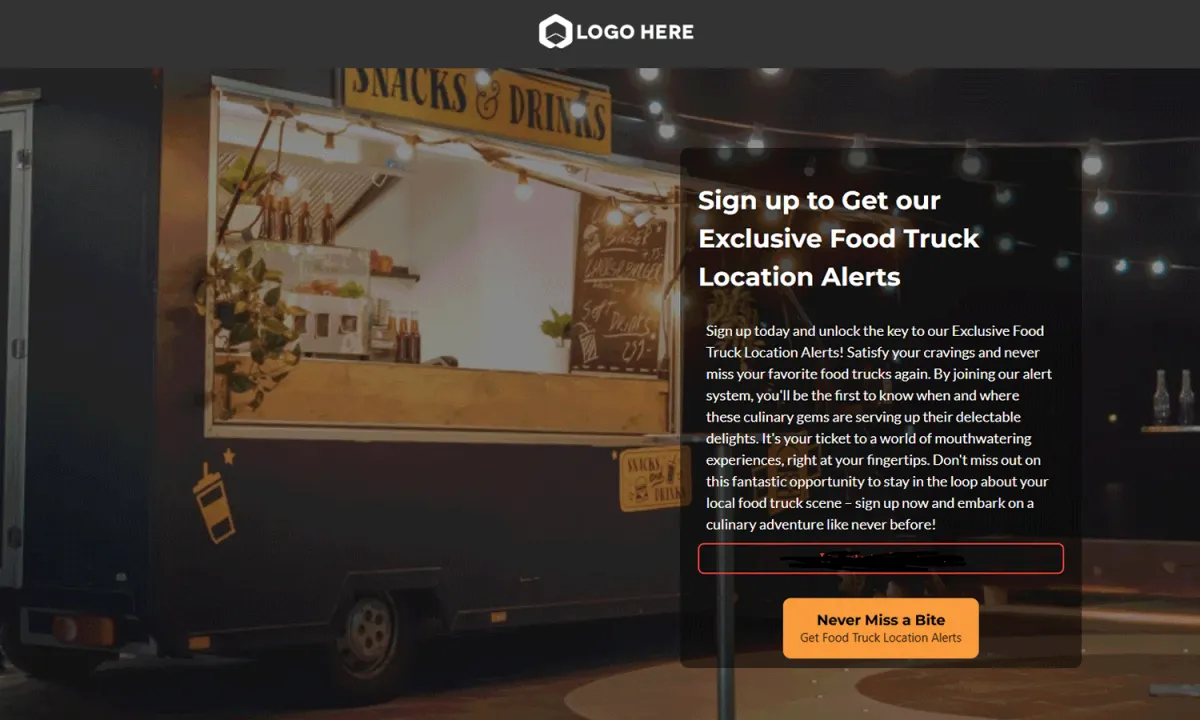The width and height of the screenshot is (1200, 720).
Task: Click the bottles on the truck's upper shelf
Action: pyautogui.click(x=297, y=219)
